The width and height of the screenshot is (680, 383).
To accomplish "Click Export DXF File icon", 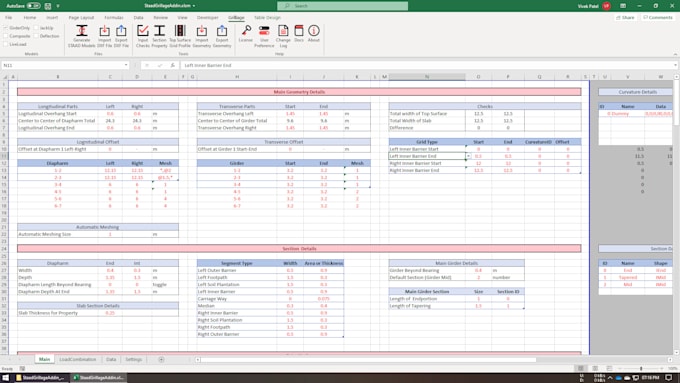I will click(121, 31).
